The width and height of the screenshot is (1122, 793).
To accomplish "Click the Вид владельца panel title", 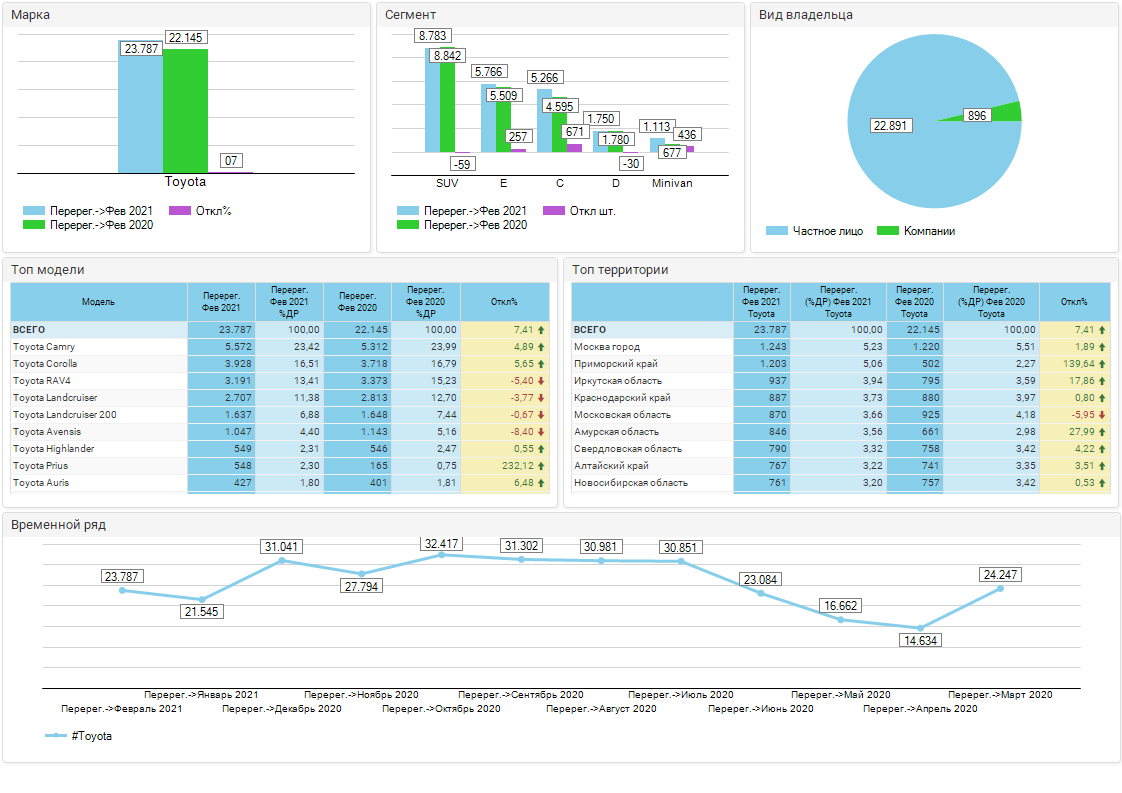I will click(806, 15).
